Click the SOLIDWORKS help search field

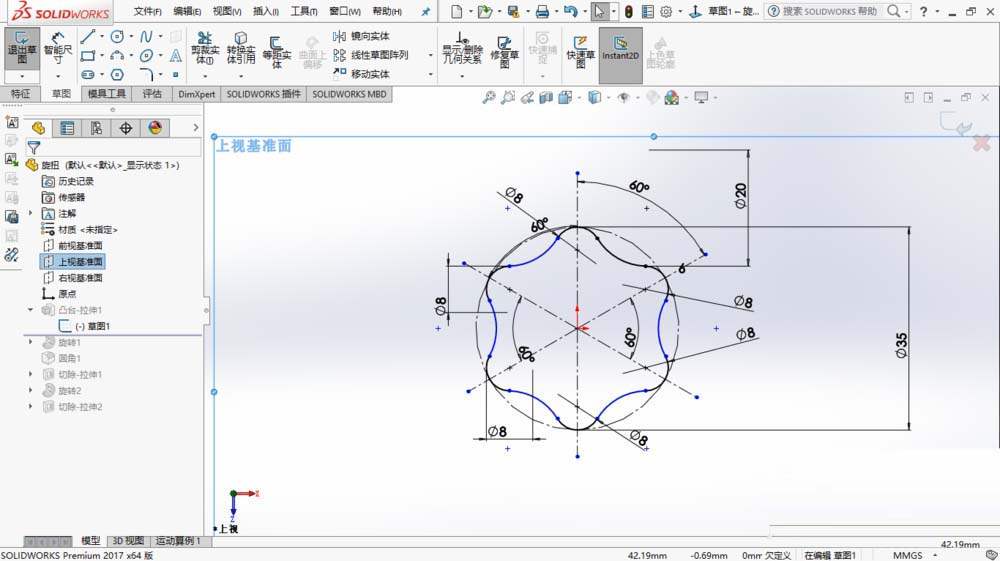(830, 11)
